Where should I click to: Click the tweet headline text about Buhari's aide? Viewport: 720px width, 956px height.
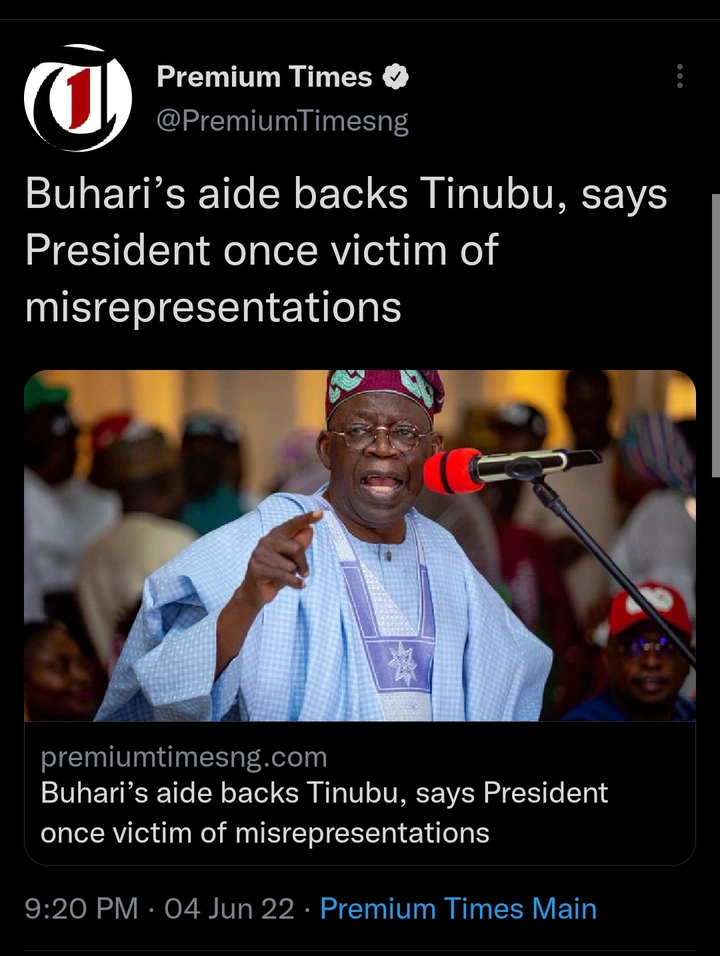point(346,251)
